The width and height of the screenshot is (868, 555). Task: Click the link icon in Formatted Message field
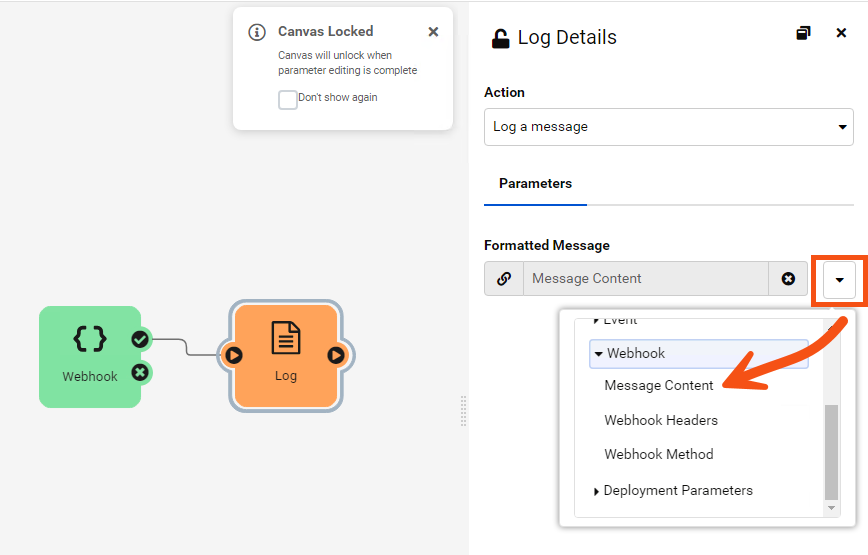coord(504,278)
